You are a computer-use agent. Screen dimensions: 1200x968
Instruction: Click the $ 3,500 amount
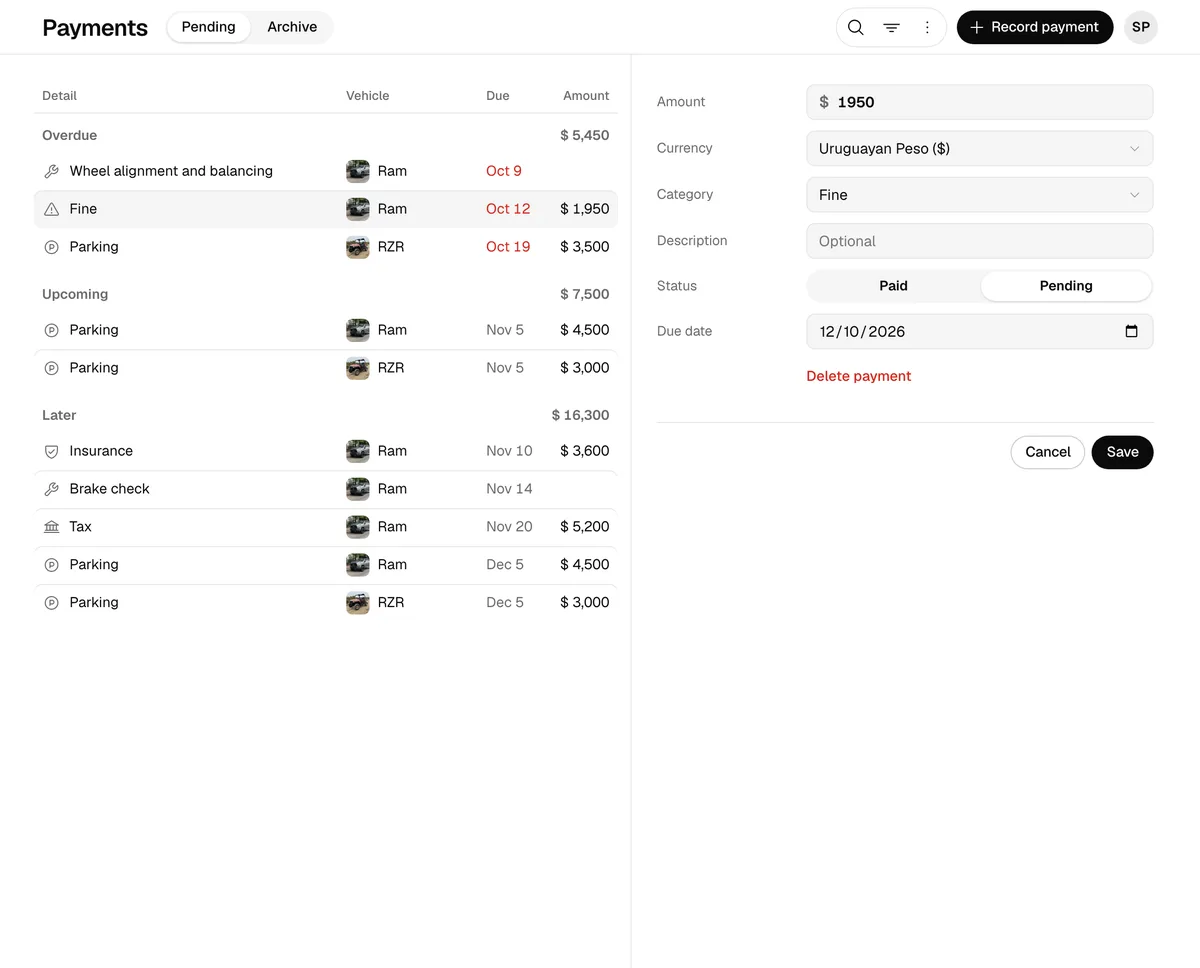coord(585,247)
